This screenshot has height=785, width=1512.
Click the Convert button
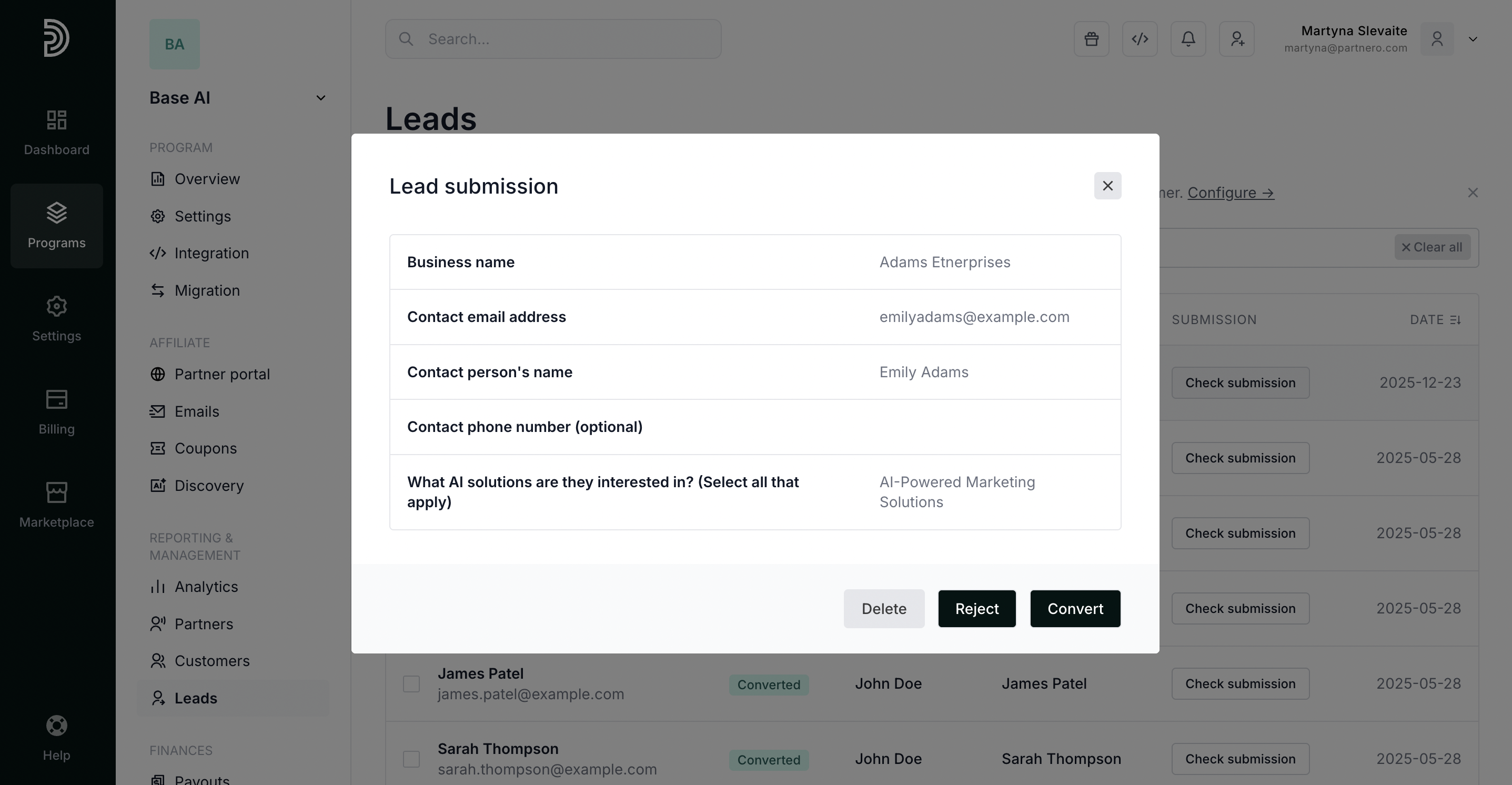[1075, 608]
